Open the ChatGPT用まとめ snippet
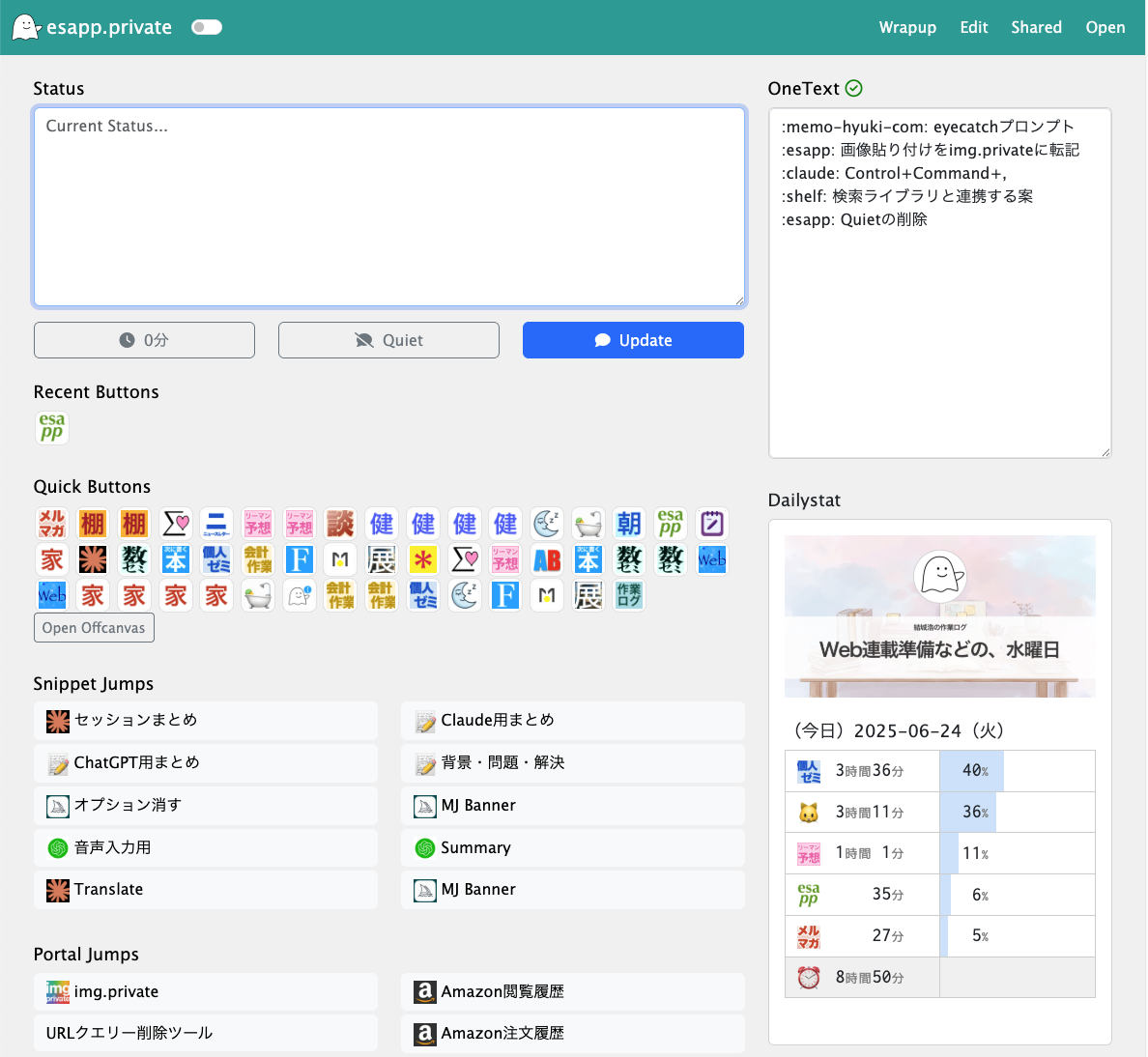The height and width of the screenshot is (1057, 1148). point(206,762)
